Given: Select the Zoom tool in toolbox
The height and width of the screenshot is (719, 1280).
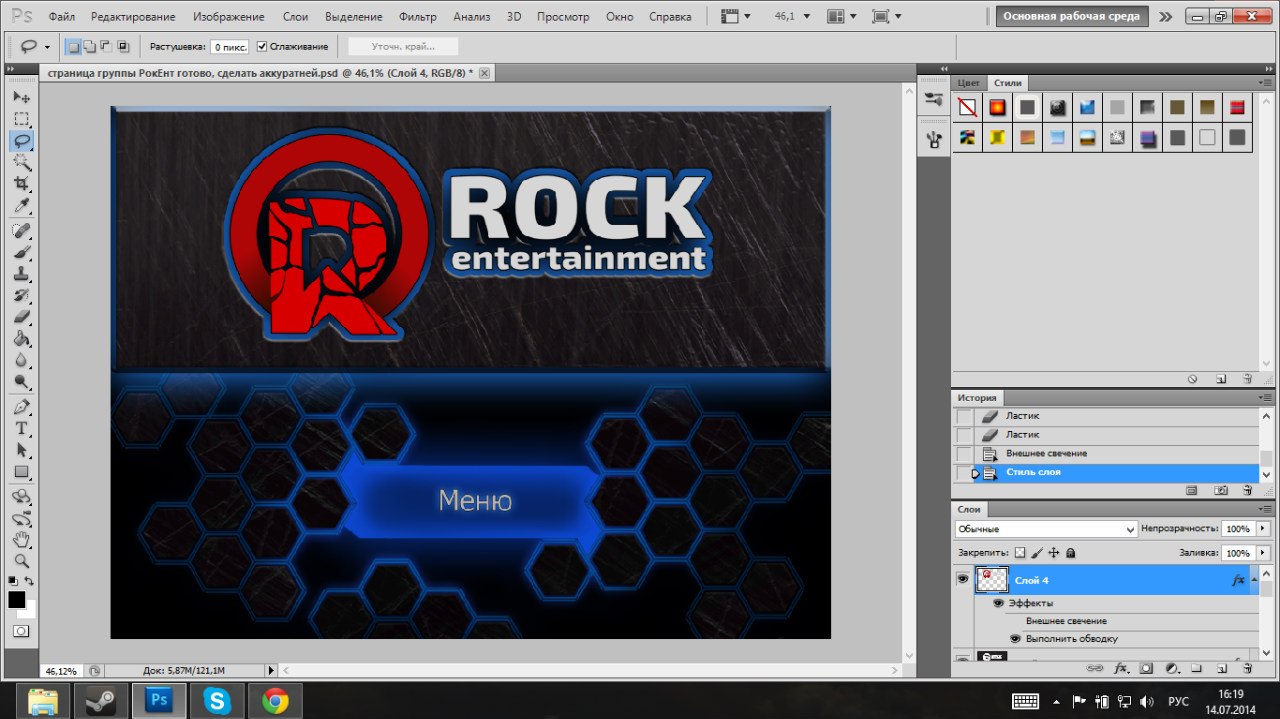Looking at the screenshot, I should point(21,560).
